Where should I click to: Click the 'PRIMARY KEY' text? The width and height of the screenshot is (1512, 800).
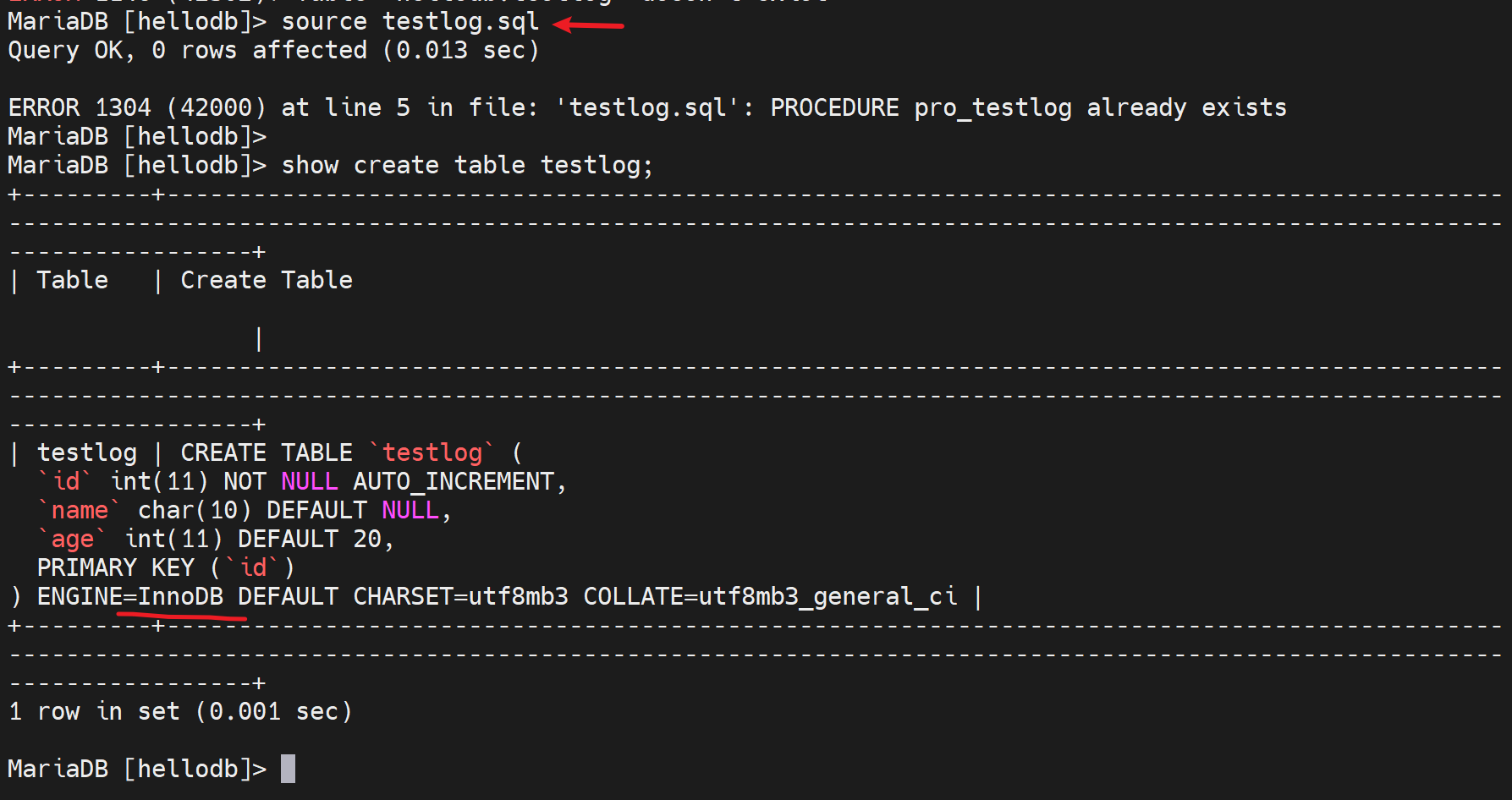[x=116, y=567]
